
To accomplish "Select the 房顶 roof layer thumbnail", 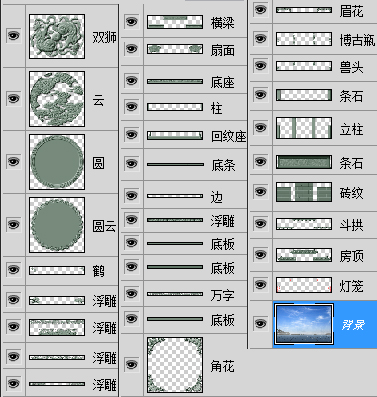I will [304, 255].
